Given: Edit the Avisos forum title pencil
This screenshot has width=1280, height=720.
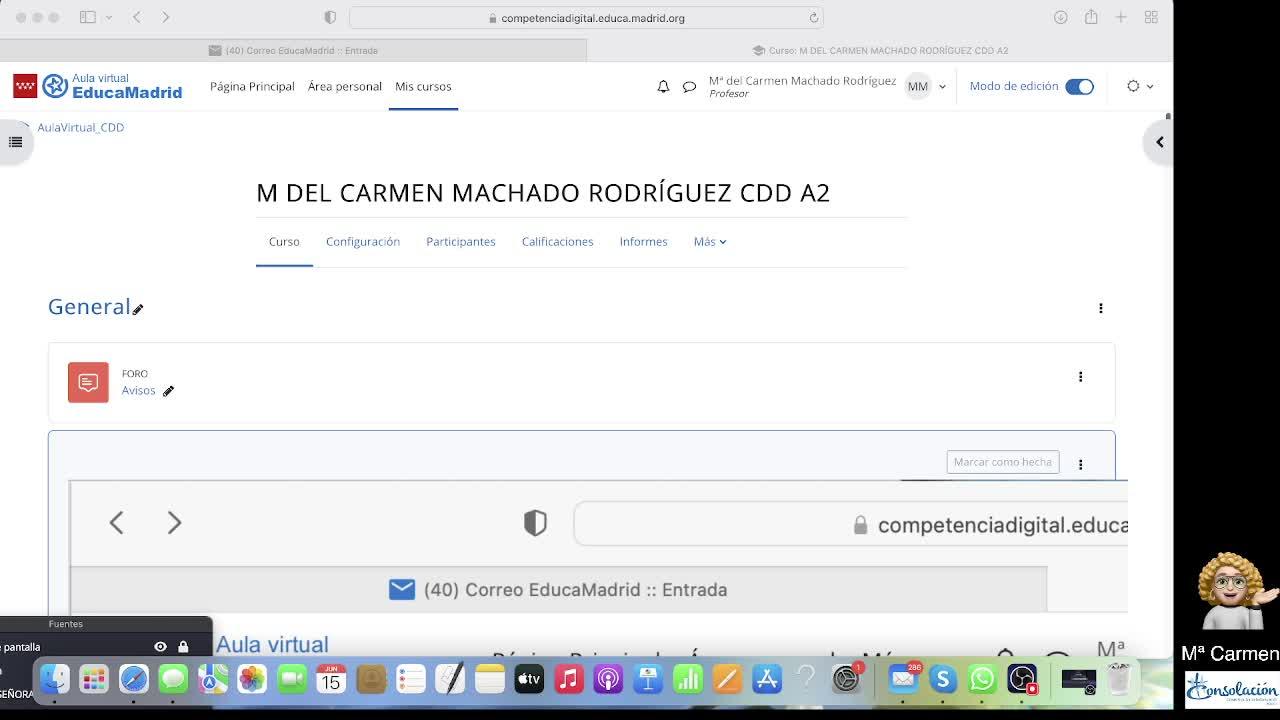Looking at the screenshot, I should 168,391.
